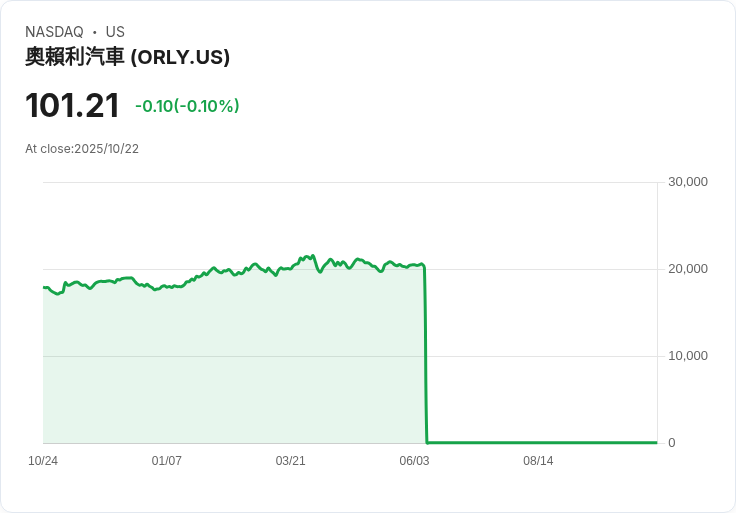Image resolution: width=736 pixels, height=513 pixels.
Task: Click the sharp vertical drop in the price line
Action: tap(426, 354)
